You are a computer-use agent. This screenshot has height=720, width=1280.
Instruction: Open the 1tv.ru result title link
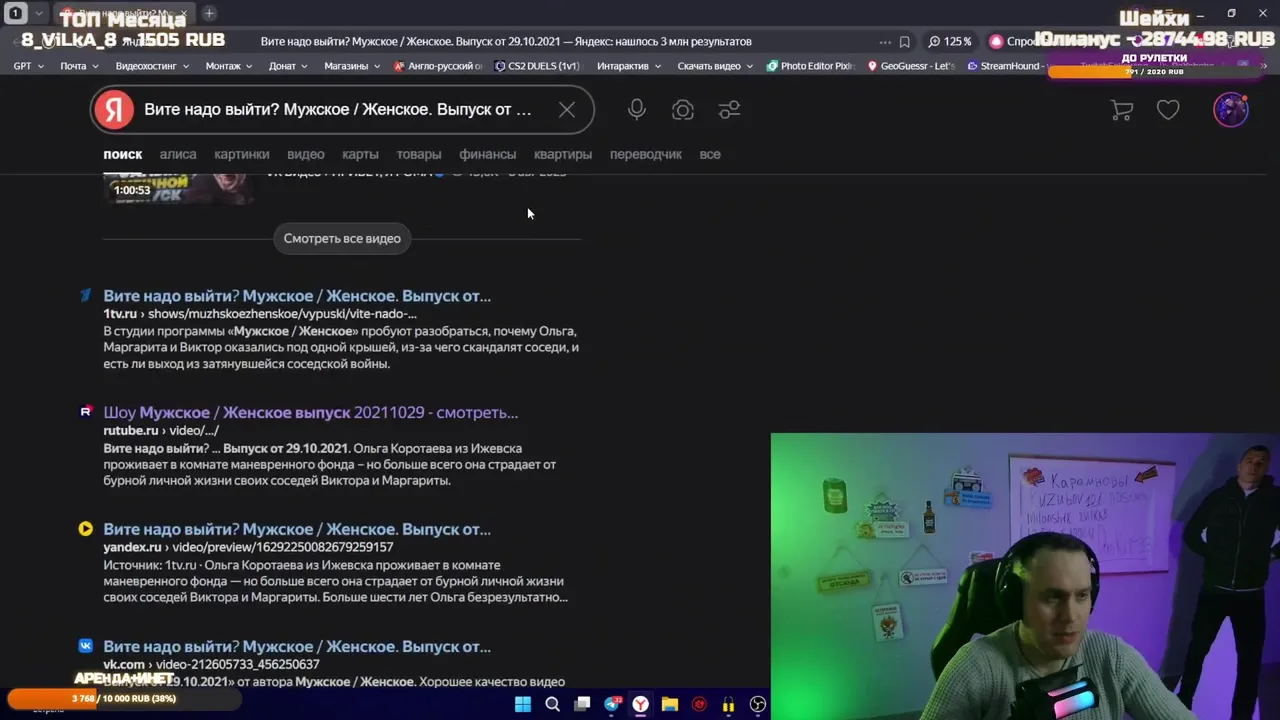297,296
